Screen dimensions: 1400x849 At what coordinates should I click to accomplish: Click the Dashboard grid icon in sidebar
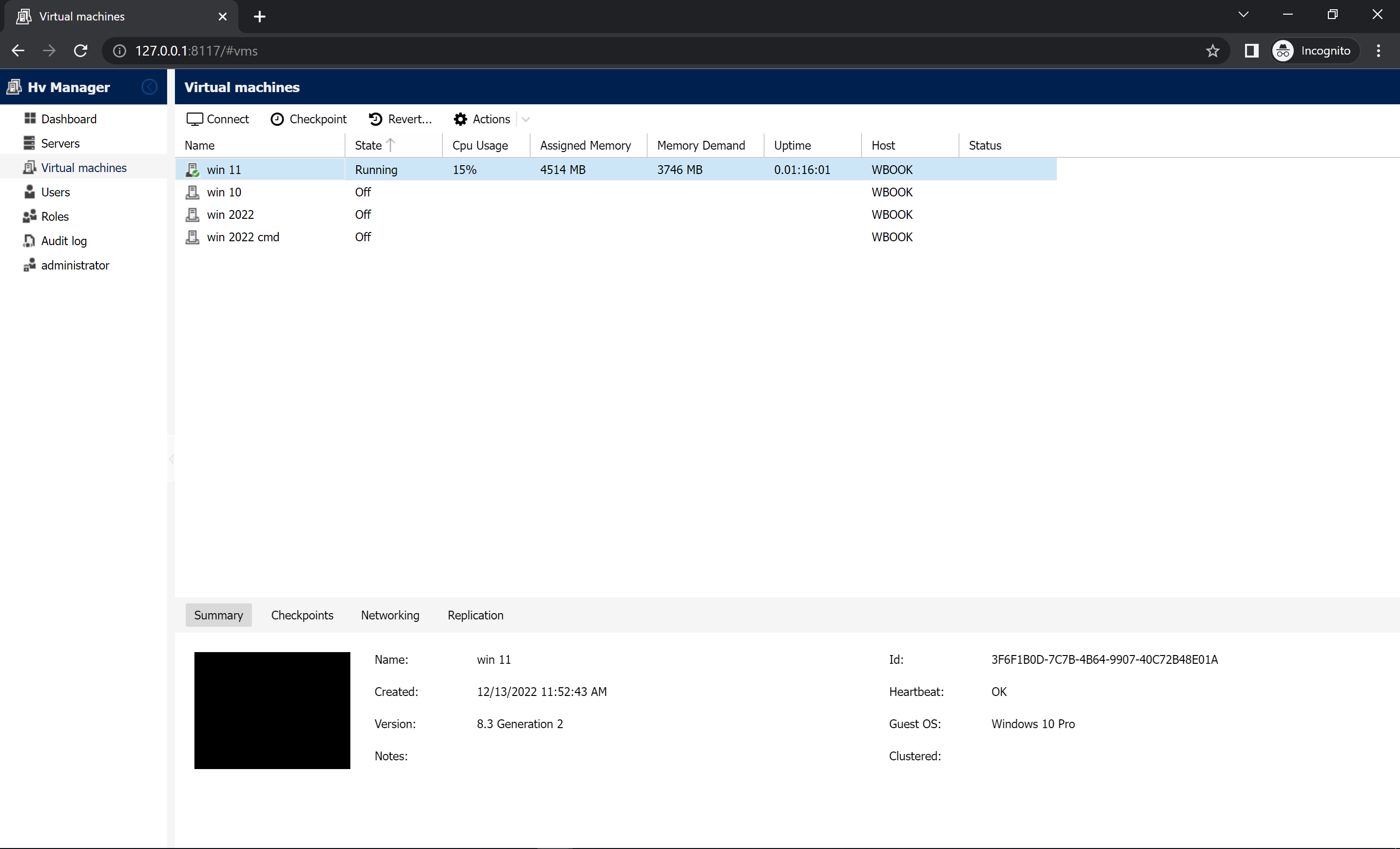(30, 118)
